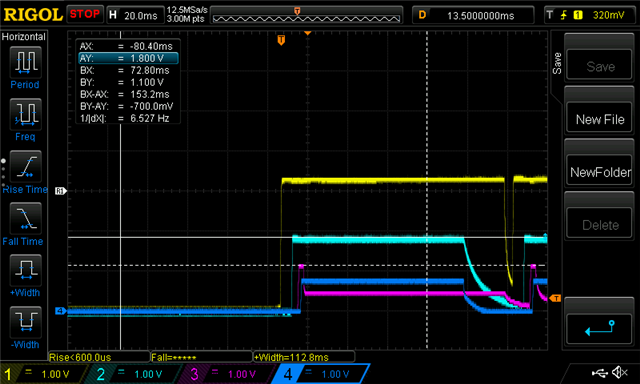
Task: Click the waveform memory overview bar
Action: (307, 16)
